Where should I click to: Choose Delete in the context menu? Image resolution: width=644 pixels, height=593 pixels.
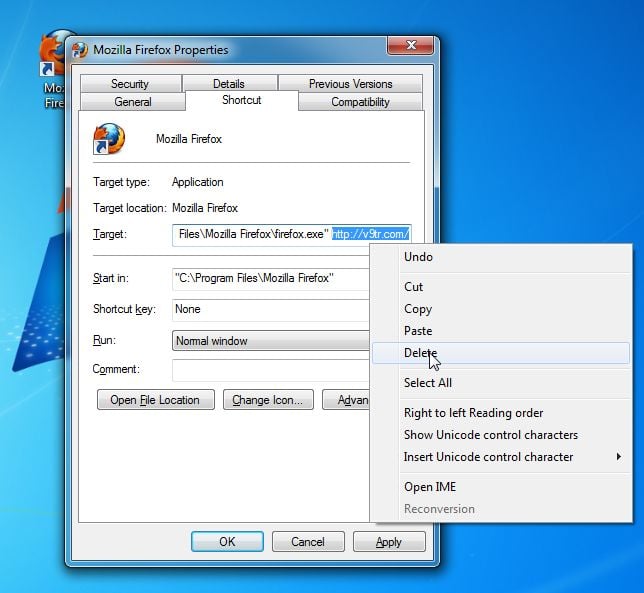pos(501,353)
